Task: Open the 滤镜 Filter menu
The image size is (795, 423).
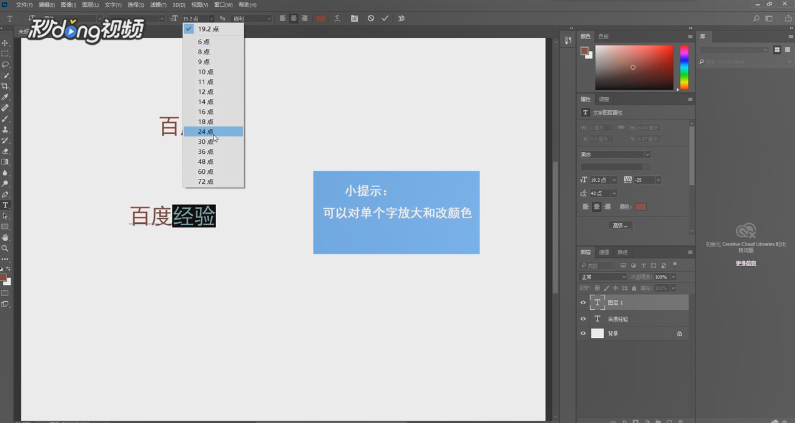Action: coord(158,5)
